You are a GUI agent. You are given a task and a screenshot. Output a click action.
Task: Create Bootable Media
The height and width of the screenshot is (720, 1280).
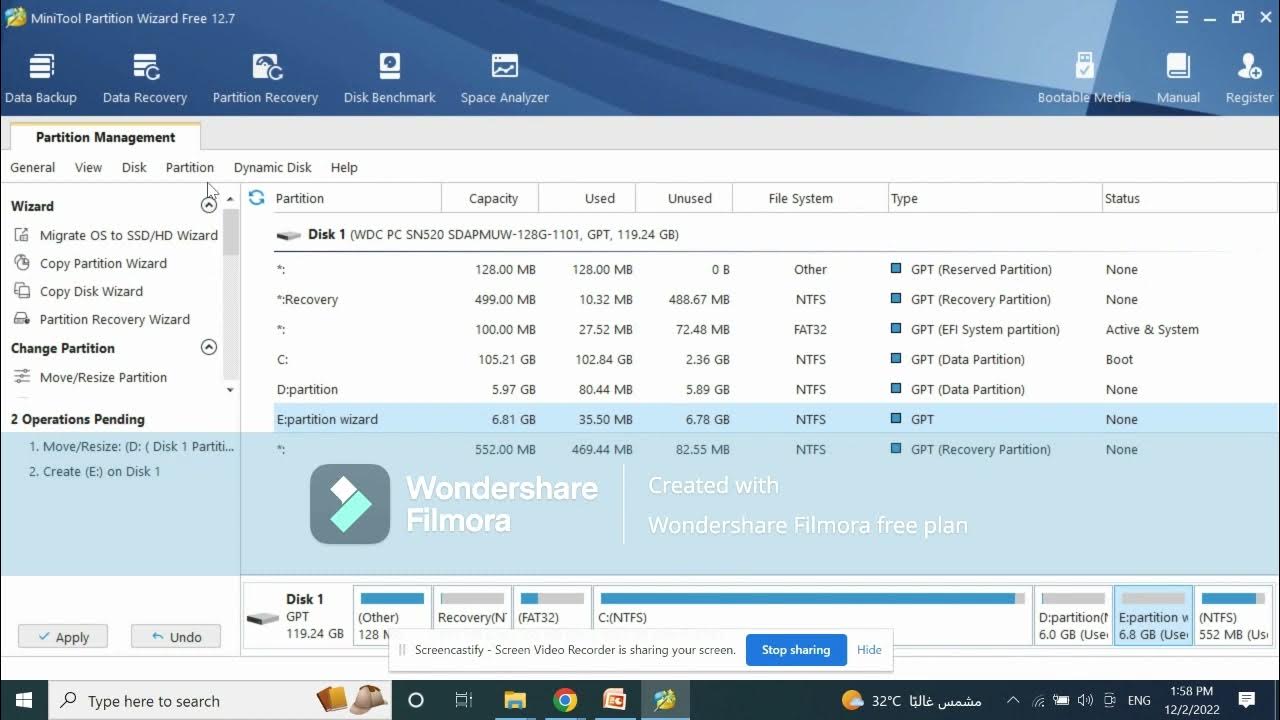pyautogui.click(x=1084, y=78)
